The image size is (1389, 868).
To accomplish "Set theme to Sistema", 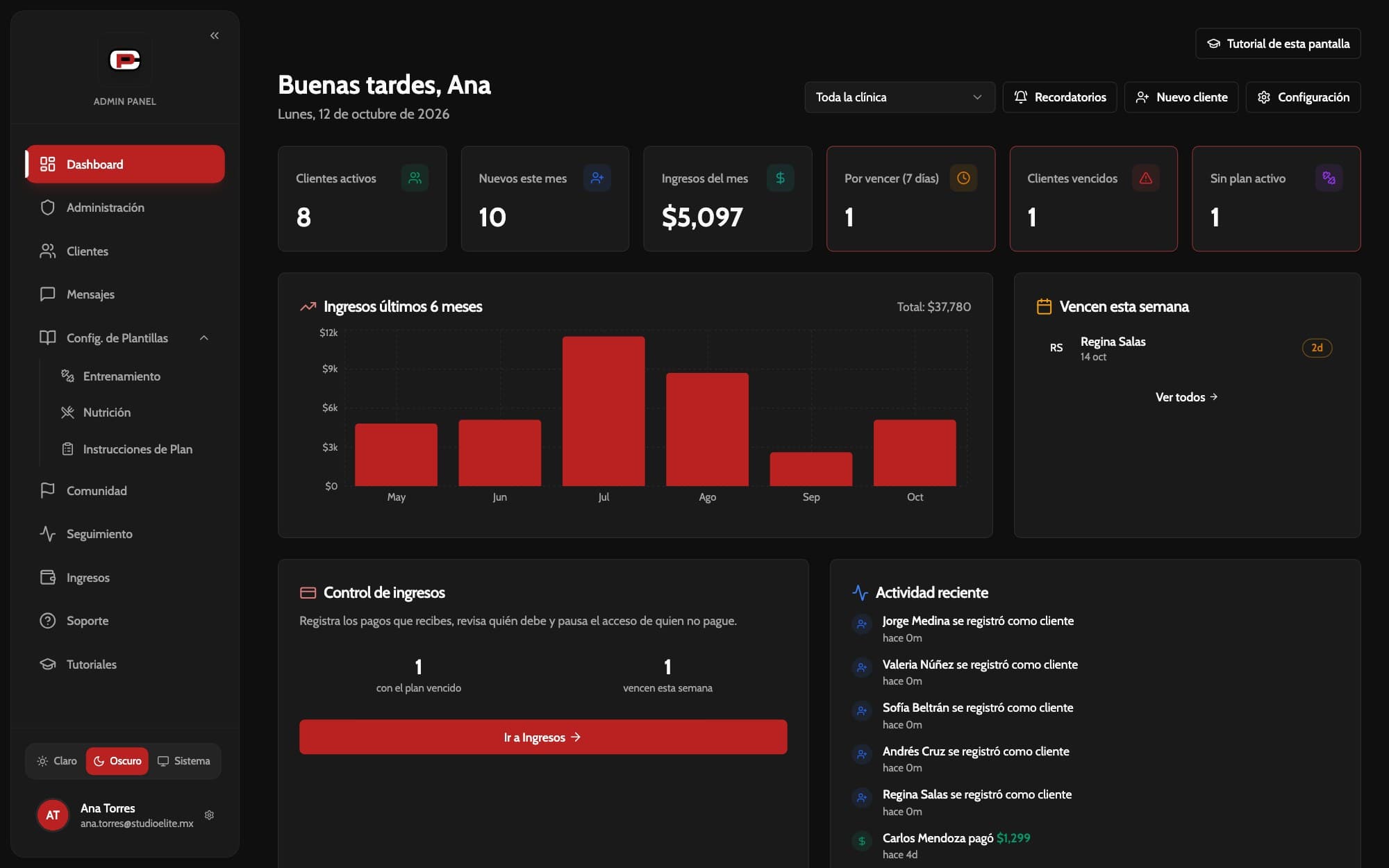I will pos(184,761).
